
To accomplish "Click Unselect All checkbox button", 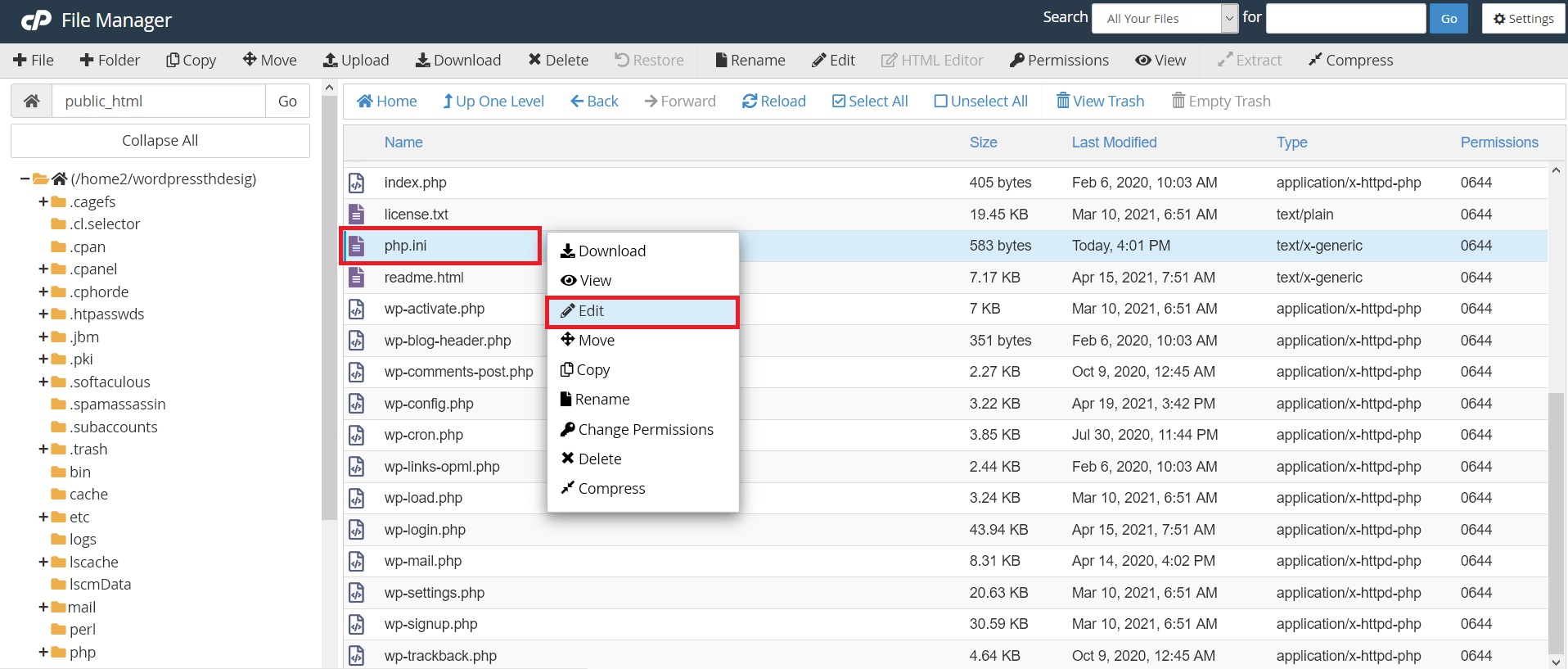I will tap(940, 101).
